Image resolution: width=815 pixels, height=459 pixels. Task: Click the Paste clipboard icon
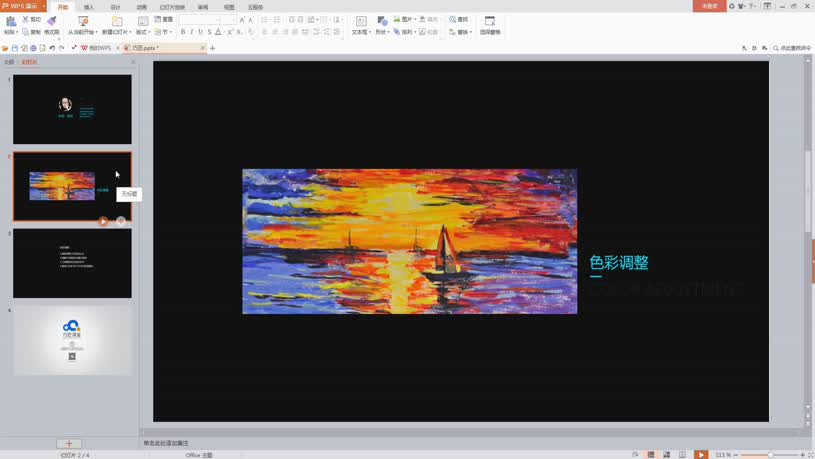10,21
